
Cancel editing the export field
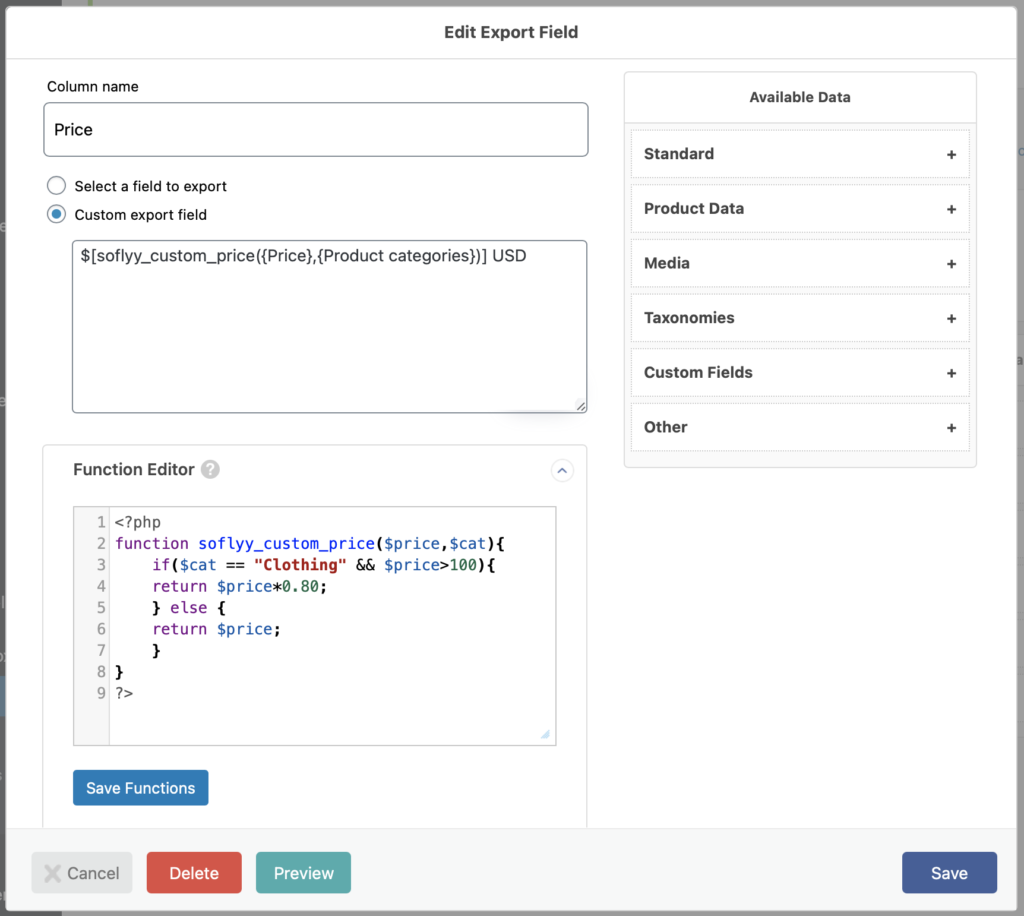coord(82,873)
